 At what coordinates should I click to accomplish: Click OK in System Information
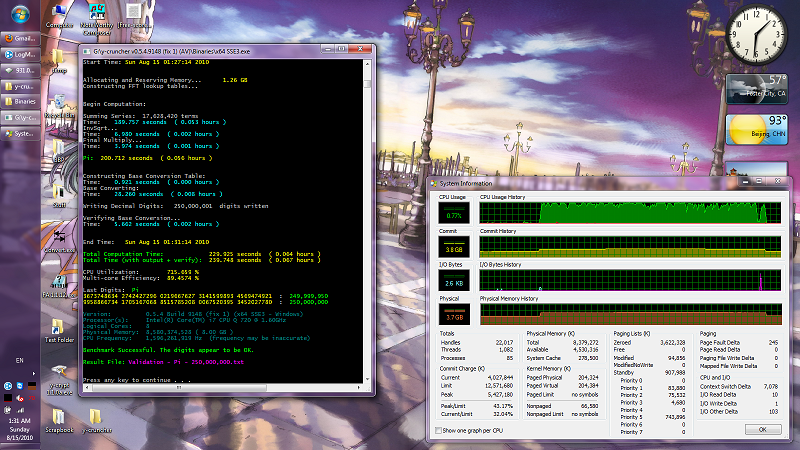(x=762, y=429)
